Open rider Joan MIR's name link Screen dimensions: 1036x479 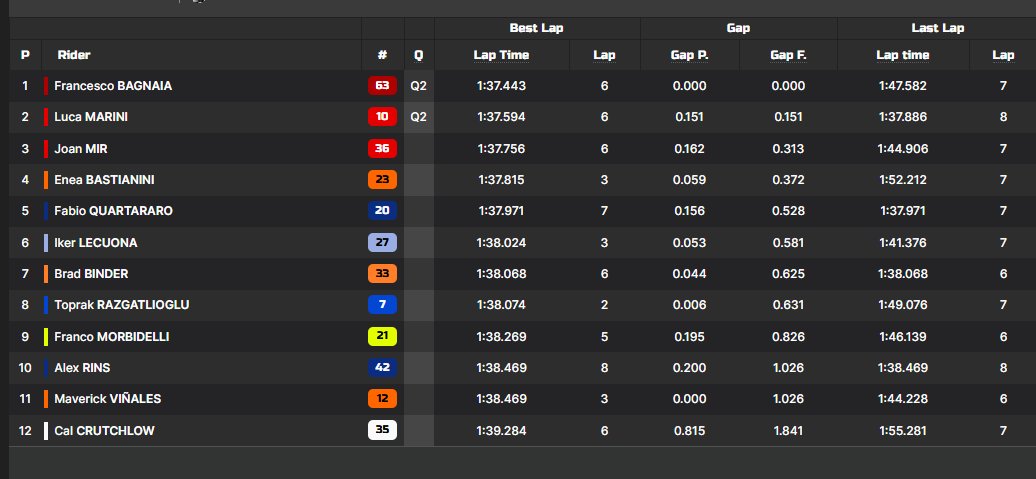[81, 149]
